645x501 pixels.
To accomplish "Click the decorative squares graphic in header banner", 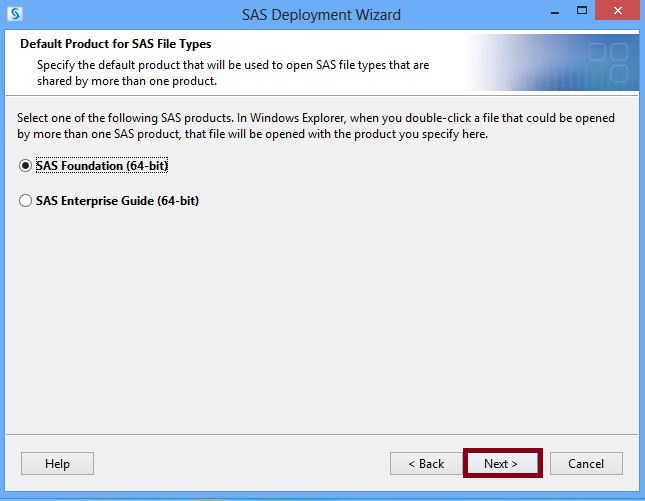I will tap(608, 61).
